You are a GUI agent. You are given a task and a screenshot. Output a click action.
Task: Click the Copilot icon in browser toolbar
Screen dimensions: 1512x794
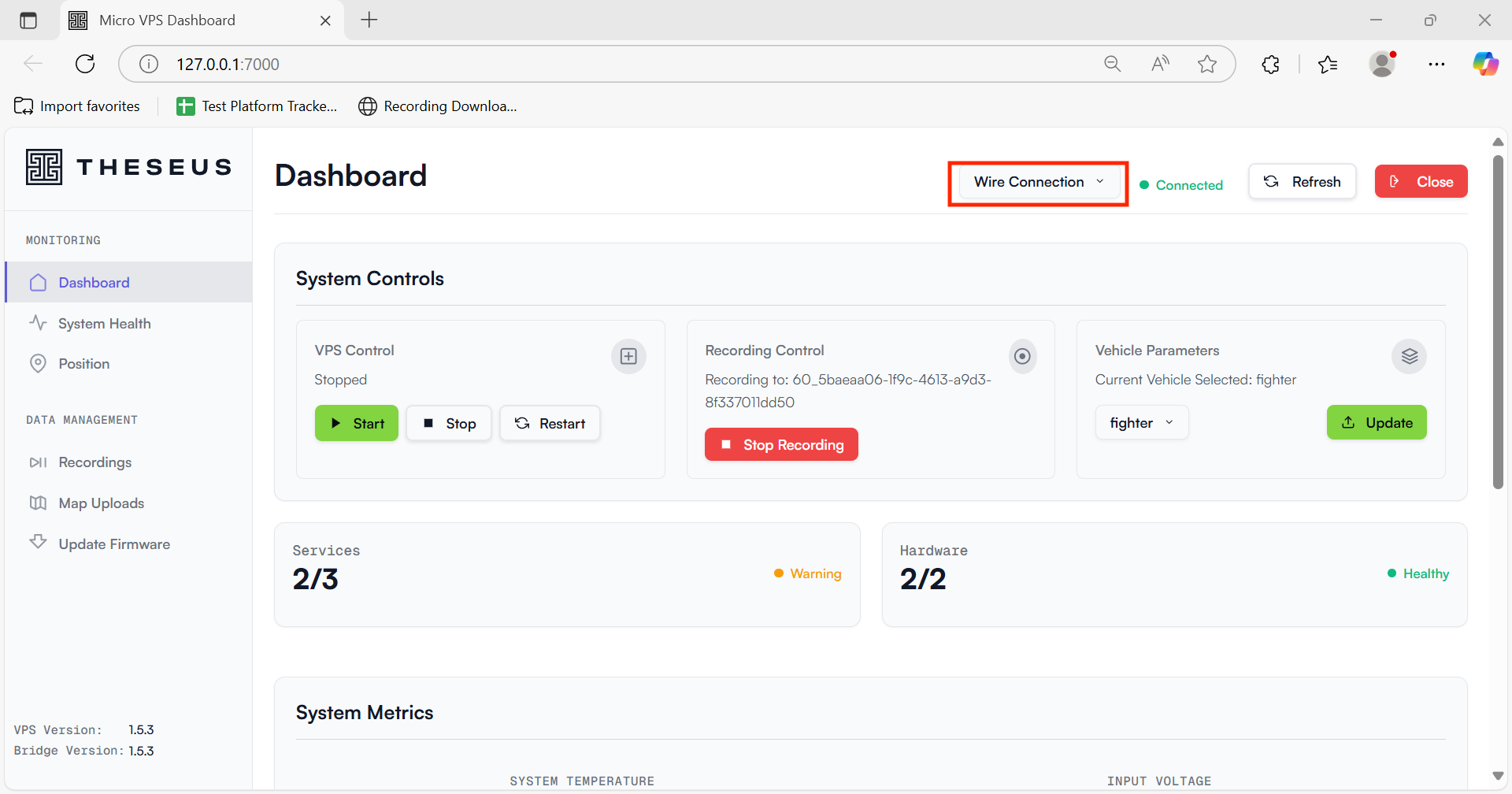click(1485, 65)
